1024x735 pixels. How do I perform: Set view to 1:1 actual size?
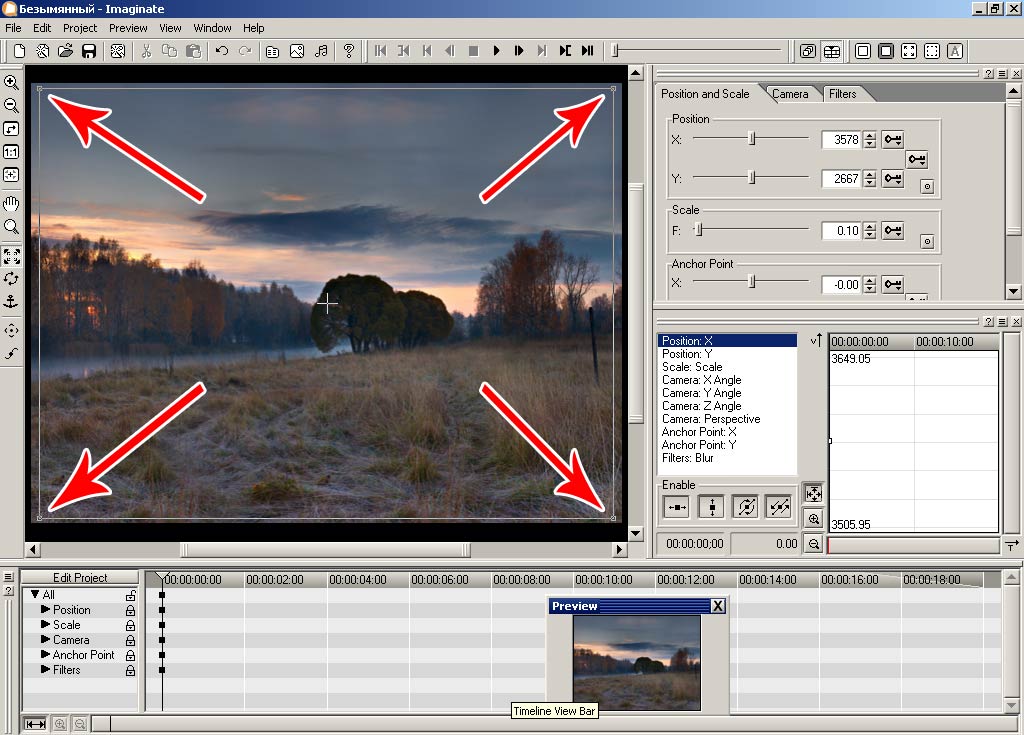pyautogui.click(x=11, y=152)
